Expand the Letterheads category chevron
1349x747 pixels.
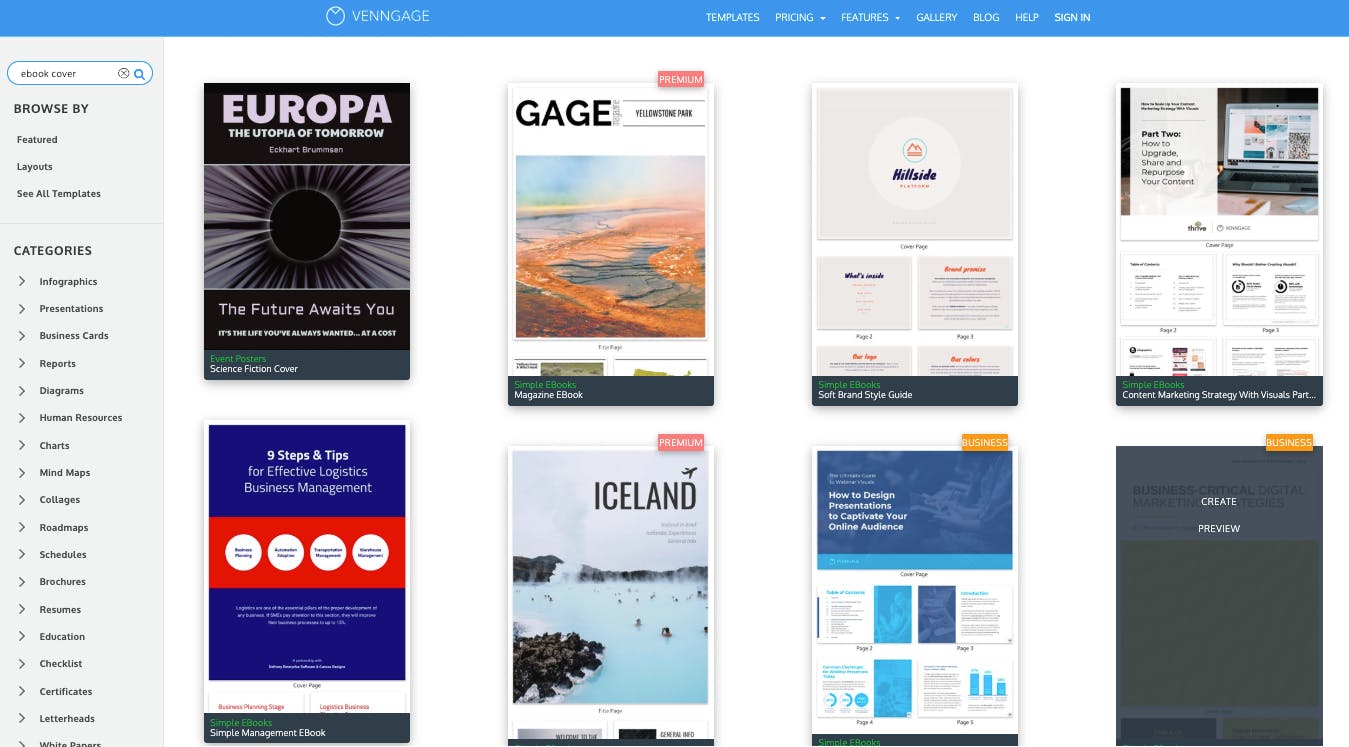coord(22,719)
